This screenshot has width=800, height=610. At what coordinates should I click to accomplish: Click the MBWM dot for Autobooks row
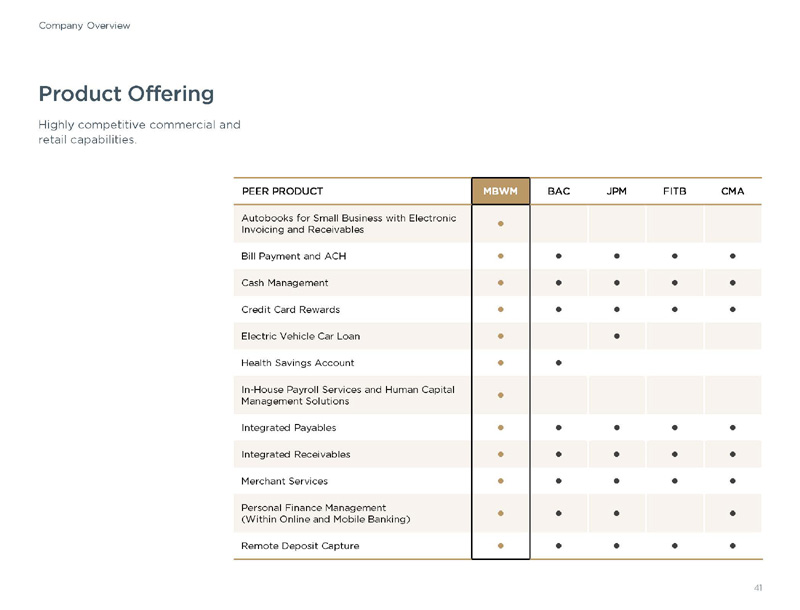(x=500, y=223)
